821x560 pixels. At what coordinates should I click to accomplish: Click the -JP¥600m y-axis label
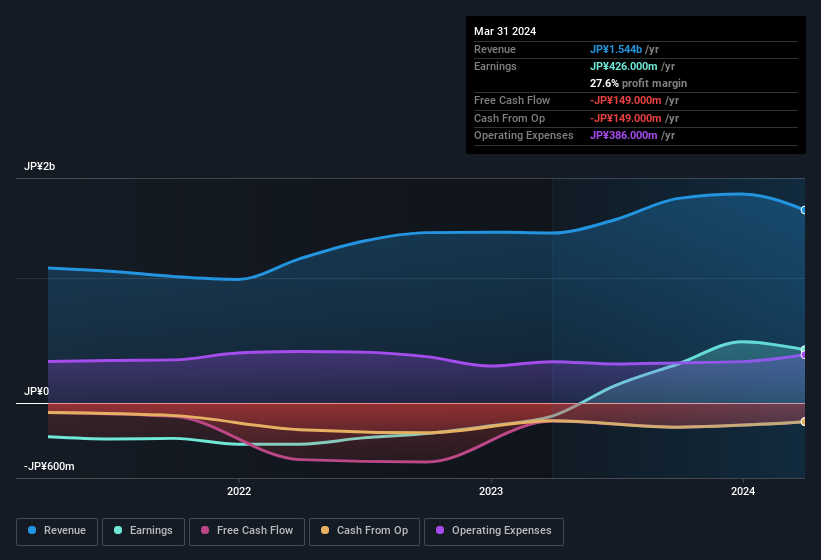[49, 466]
